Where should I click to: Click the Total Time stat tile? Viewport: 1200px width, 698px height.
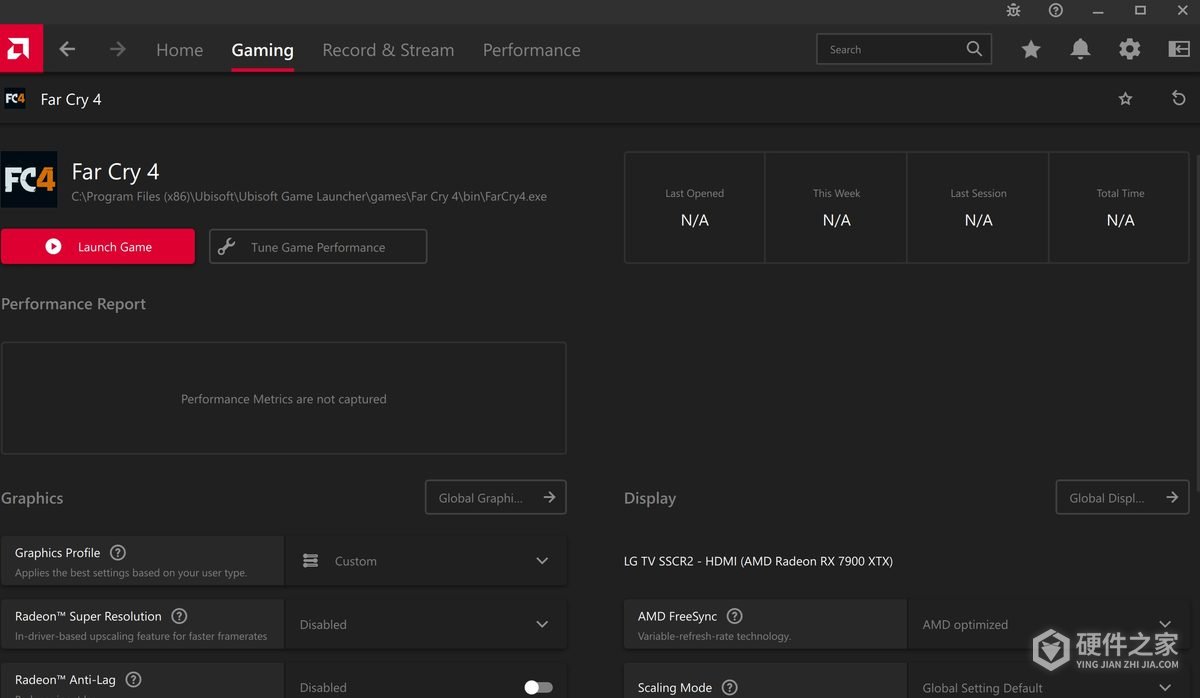pyautogui.click(x=1120, y=207)
